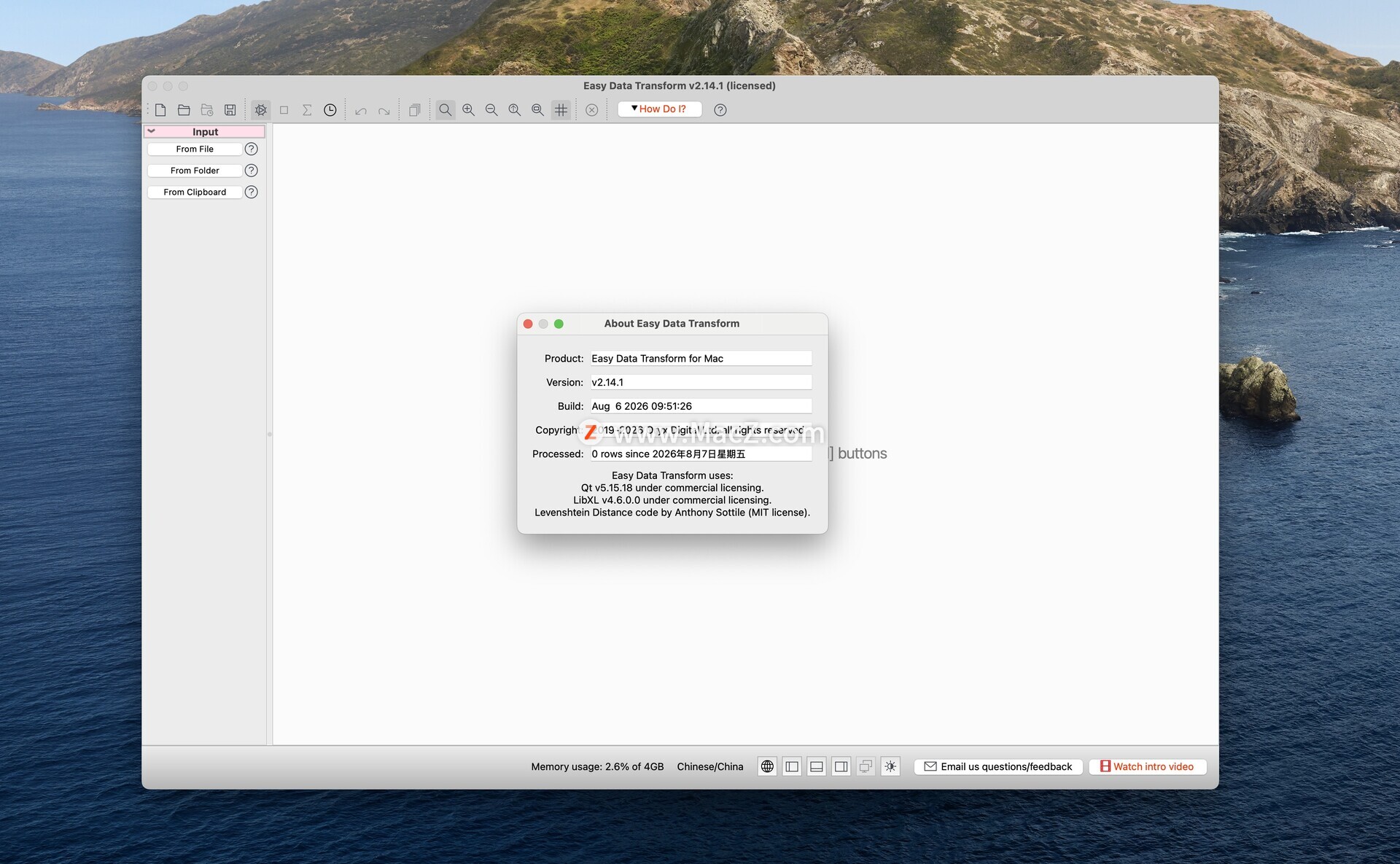1400x864 pixels.
Task: Click the Product field in About dialog
Action: tap(701, 359)
